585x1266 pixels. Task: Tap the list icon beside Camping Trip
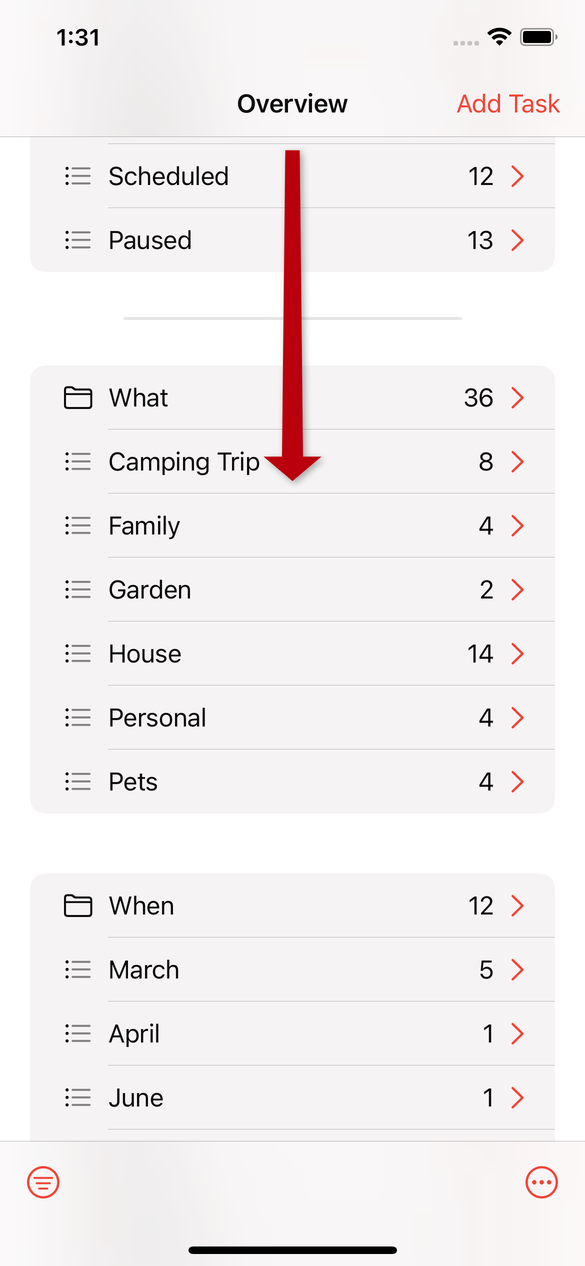78,462
